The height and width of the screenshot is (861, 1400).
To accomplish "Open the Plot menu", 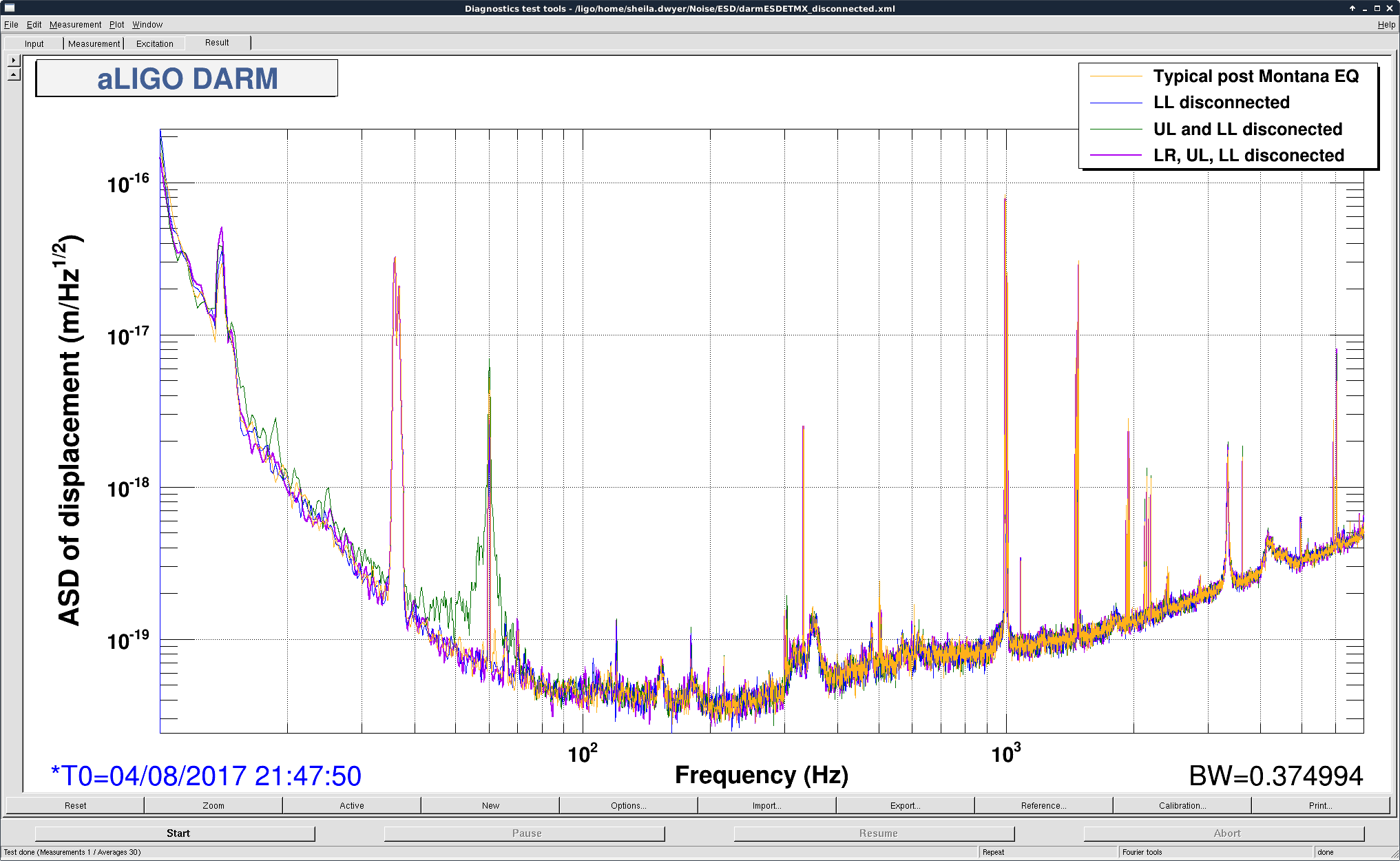I will (x=116, y=25).
